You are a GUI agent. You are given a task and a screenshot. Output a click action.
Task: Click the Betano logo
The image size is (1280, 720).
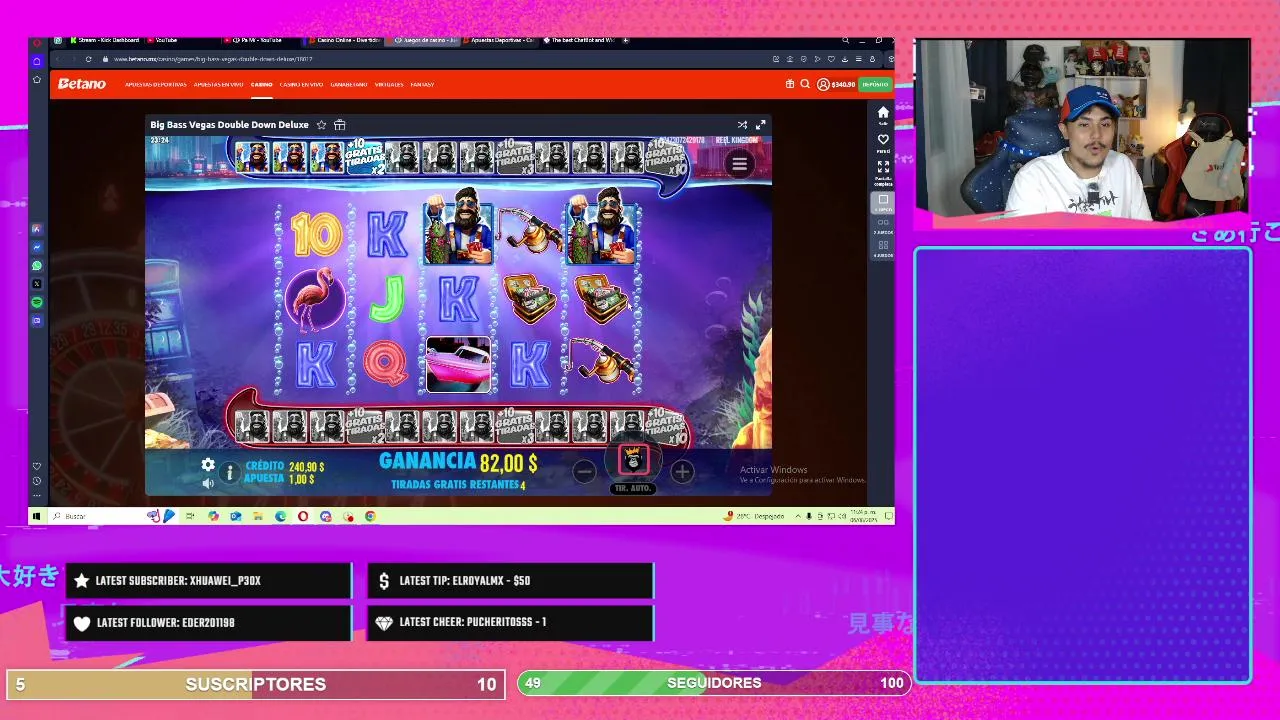coord(82,84)
